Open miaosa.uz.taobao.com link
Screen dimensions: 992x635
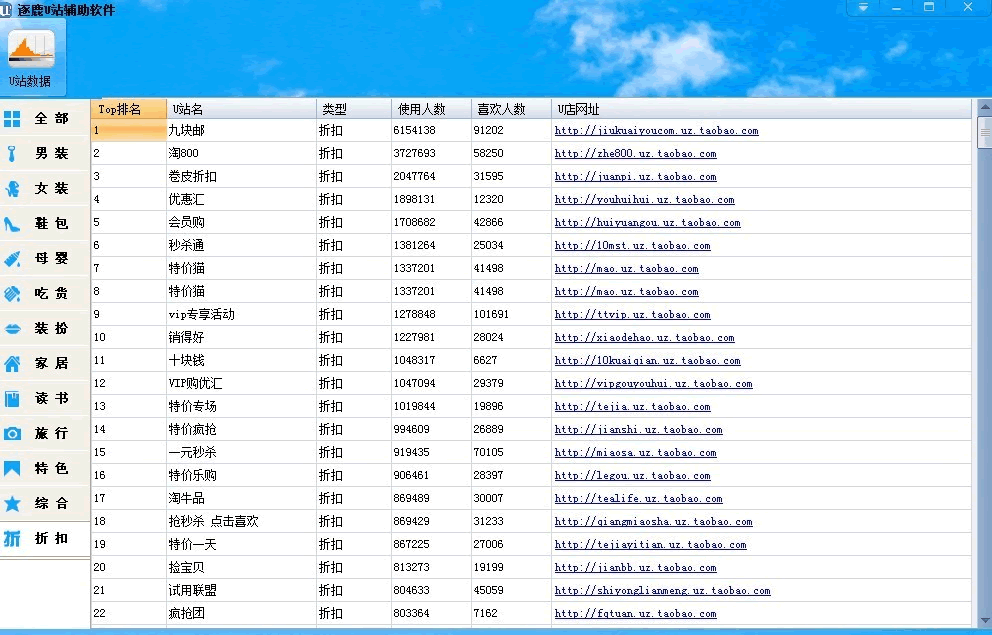pos(636,453)
